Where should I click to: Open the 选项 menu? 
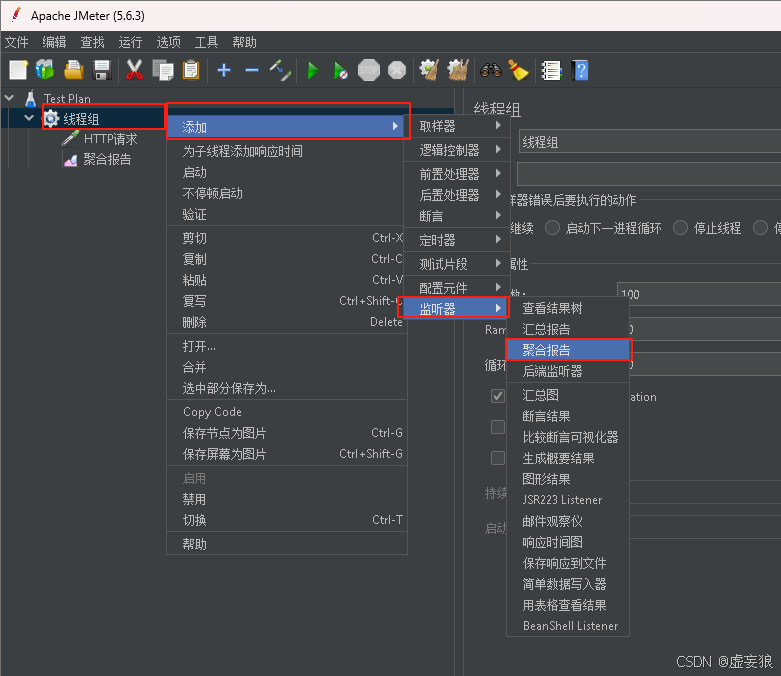click(x=168, y=42)
